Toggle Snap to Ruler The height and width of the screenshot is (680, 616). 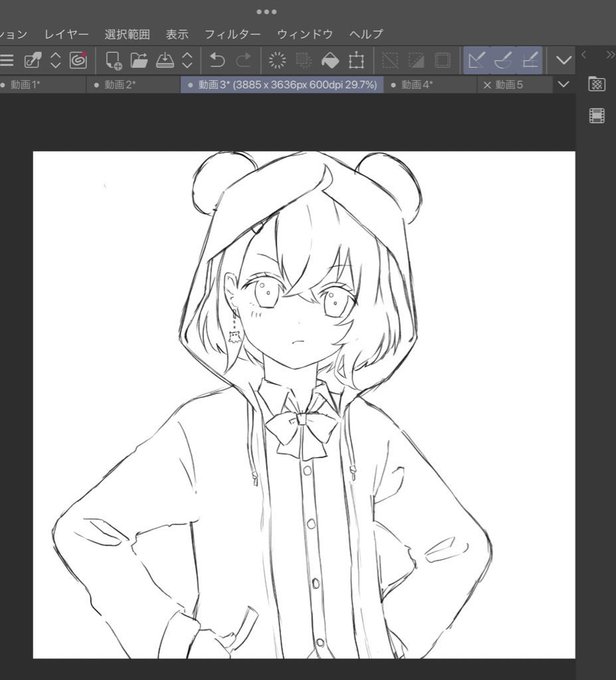coord(477,60)
